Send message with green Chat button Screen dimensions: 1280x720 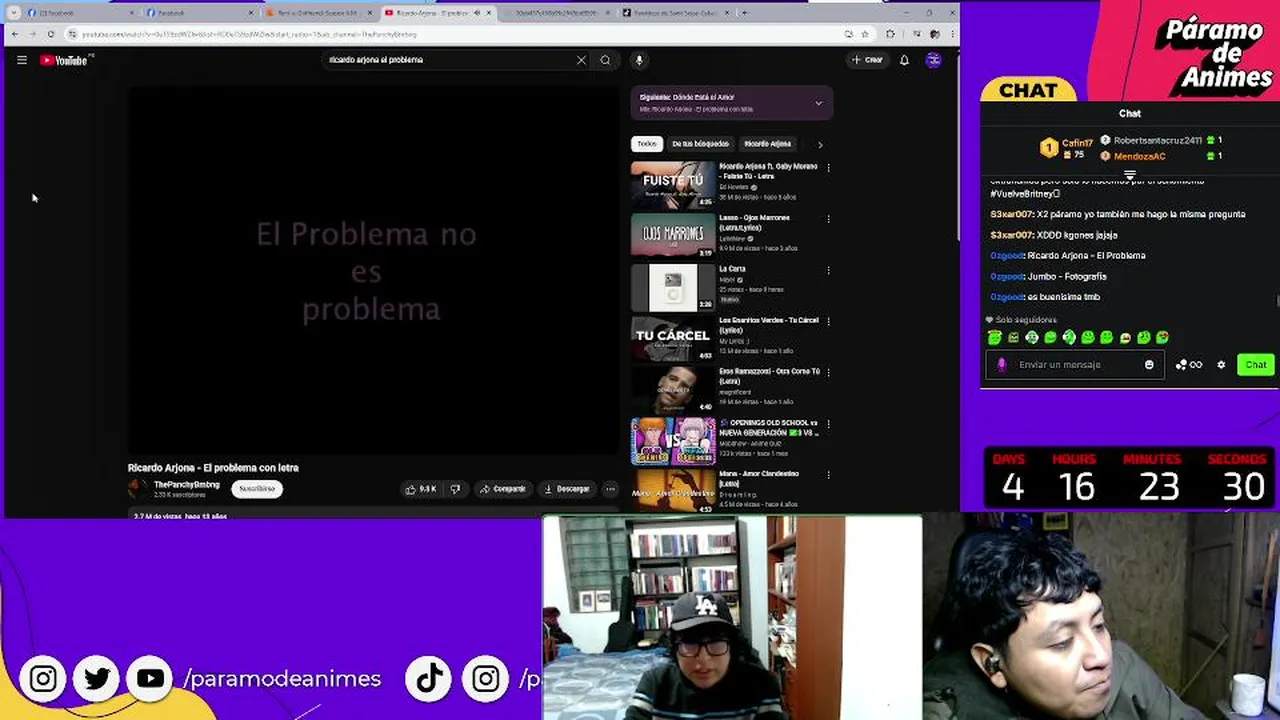1256,365
